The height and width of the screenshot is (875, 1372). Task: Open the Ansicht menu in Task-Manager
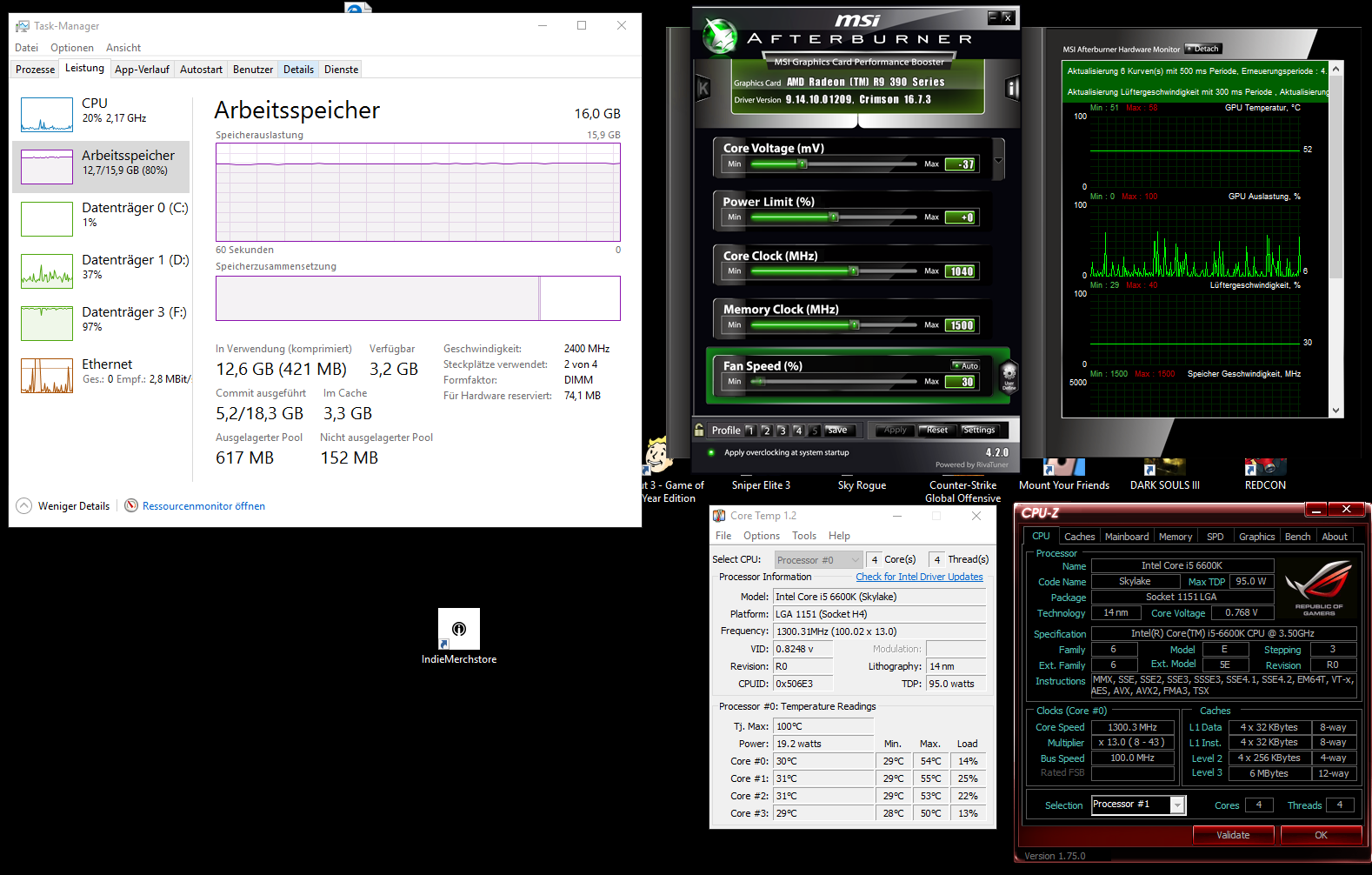click(123, 48)
